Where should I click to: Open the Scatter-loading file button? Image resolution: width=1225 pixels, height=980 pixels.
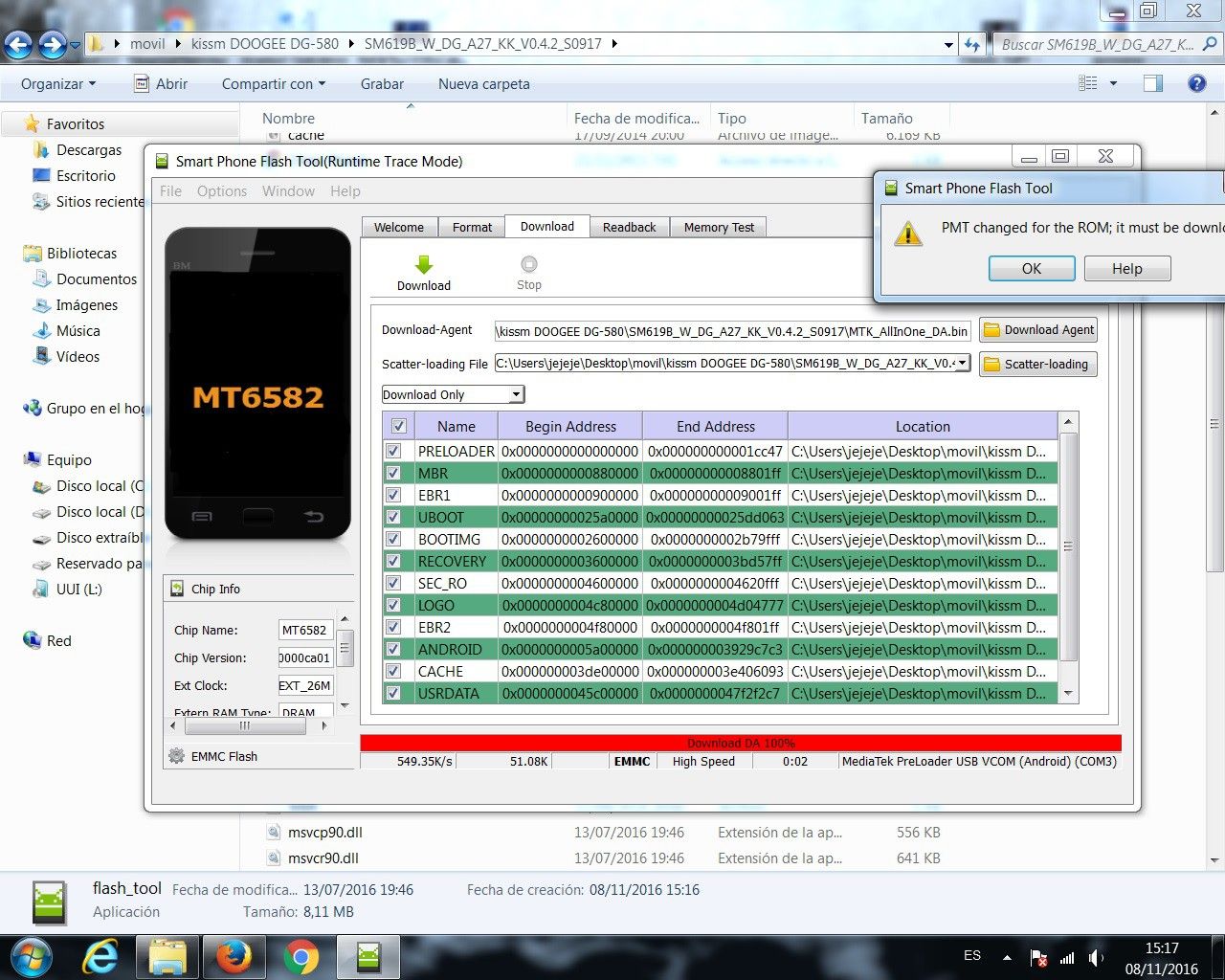pyautogui.click(x=1038, y=365)
